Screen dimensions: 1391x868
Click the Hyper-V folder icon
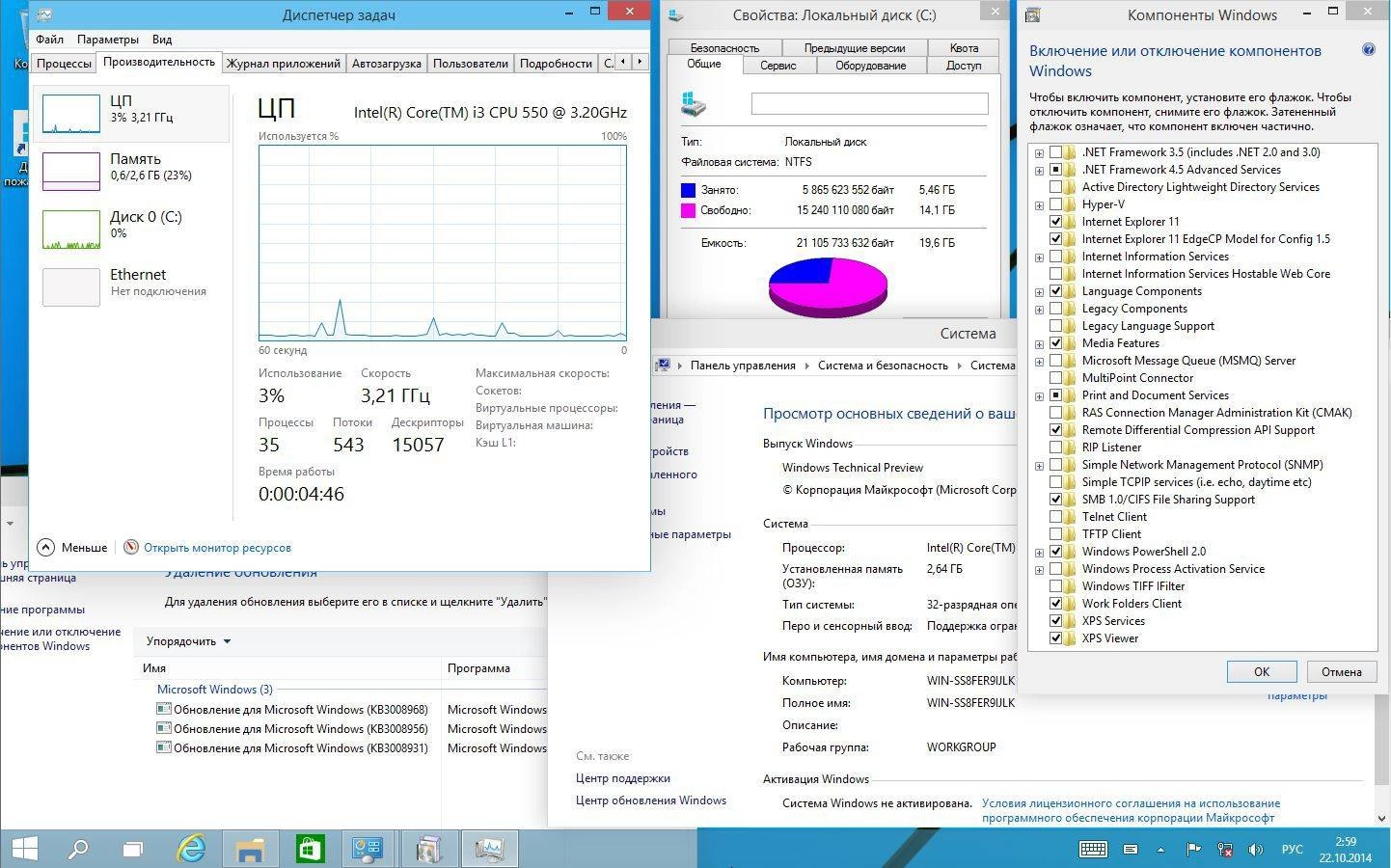(1070, 204)
